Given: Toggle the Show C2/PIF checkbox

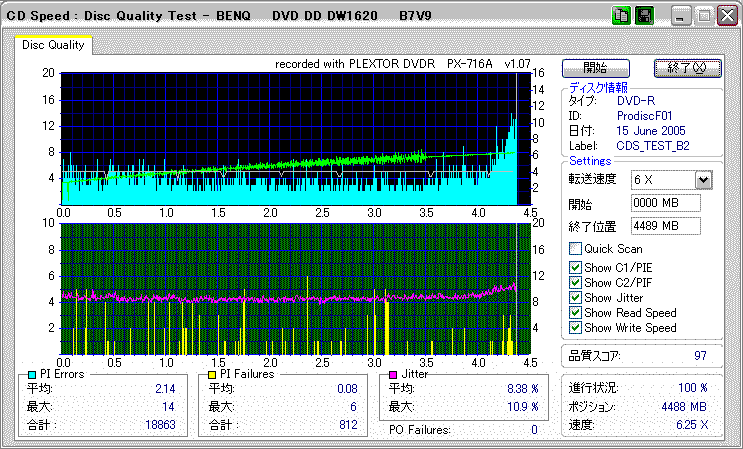Looking at the screenshot, I should click(575, 282).
